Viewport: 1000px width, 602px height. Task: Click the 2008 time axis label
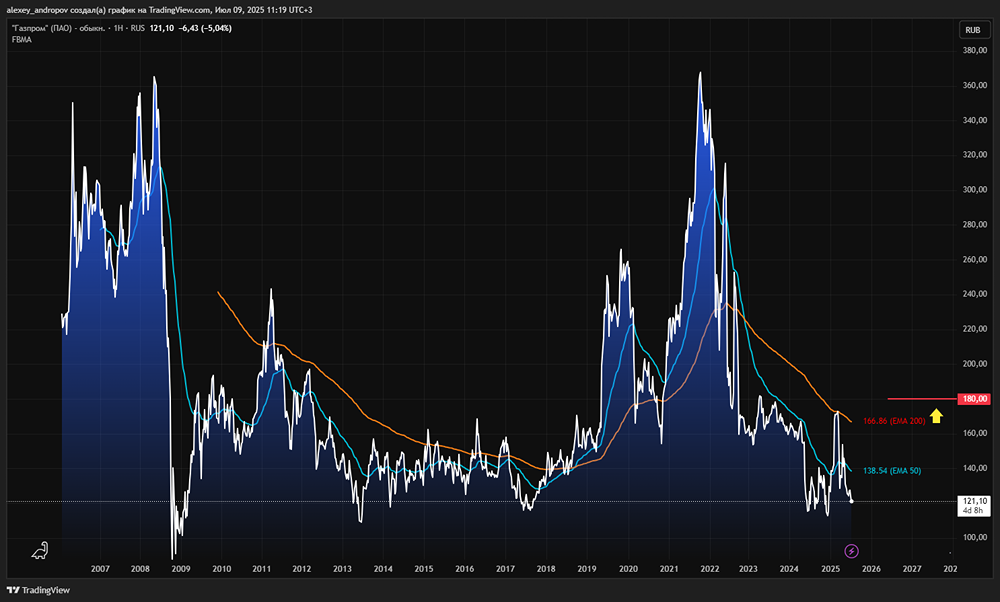(x=140, y=569)
